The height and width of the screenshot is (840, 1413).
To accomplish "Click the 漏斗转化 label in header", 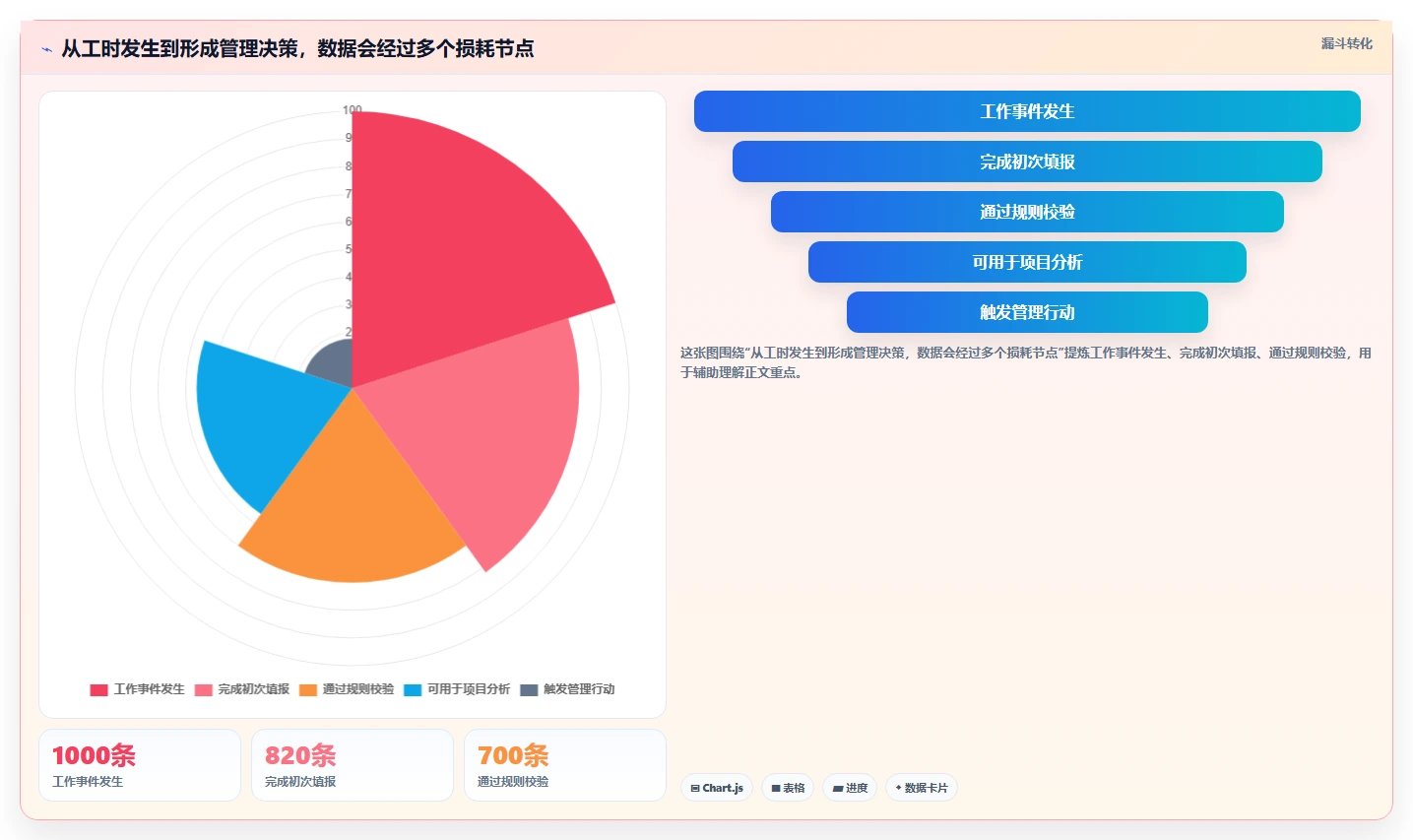I will click(1346, 43).
